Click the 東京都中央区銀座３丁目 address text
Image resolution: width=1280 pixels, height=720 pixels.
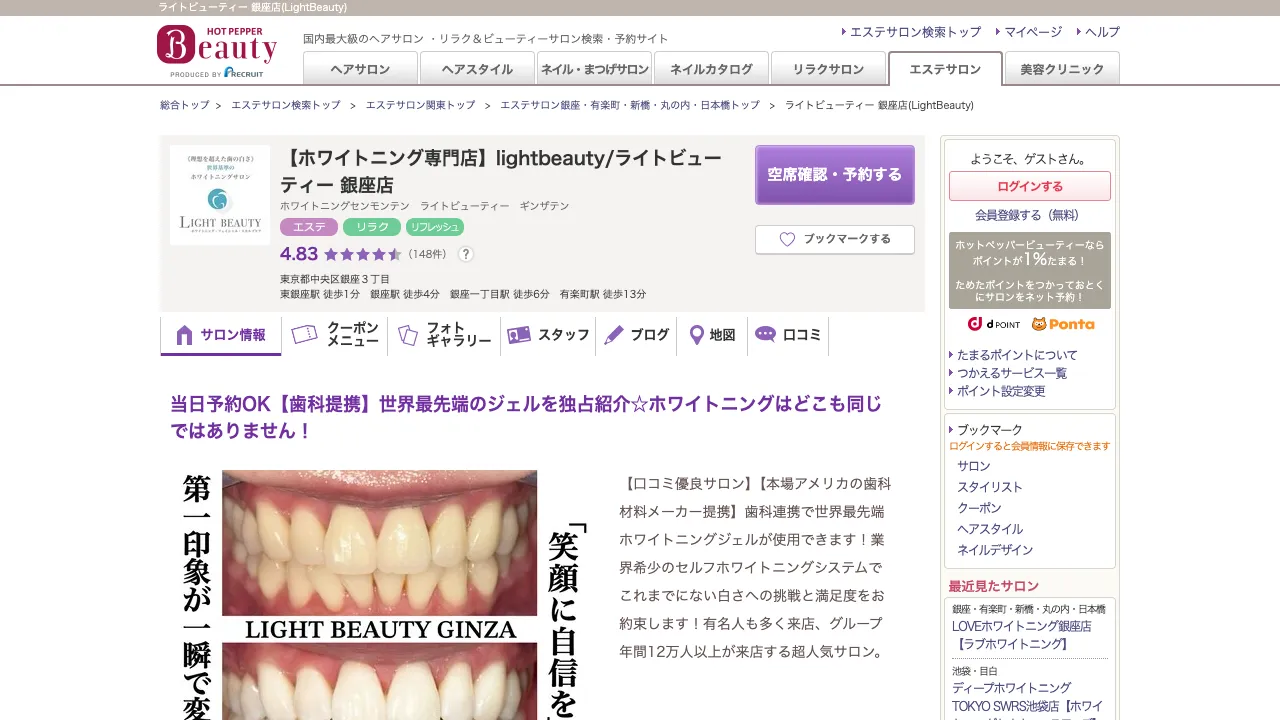click(x=335, y=279)
